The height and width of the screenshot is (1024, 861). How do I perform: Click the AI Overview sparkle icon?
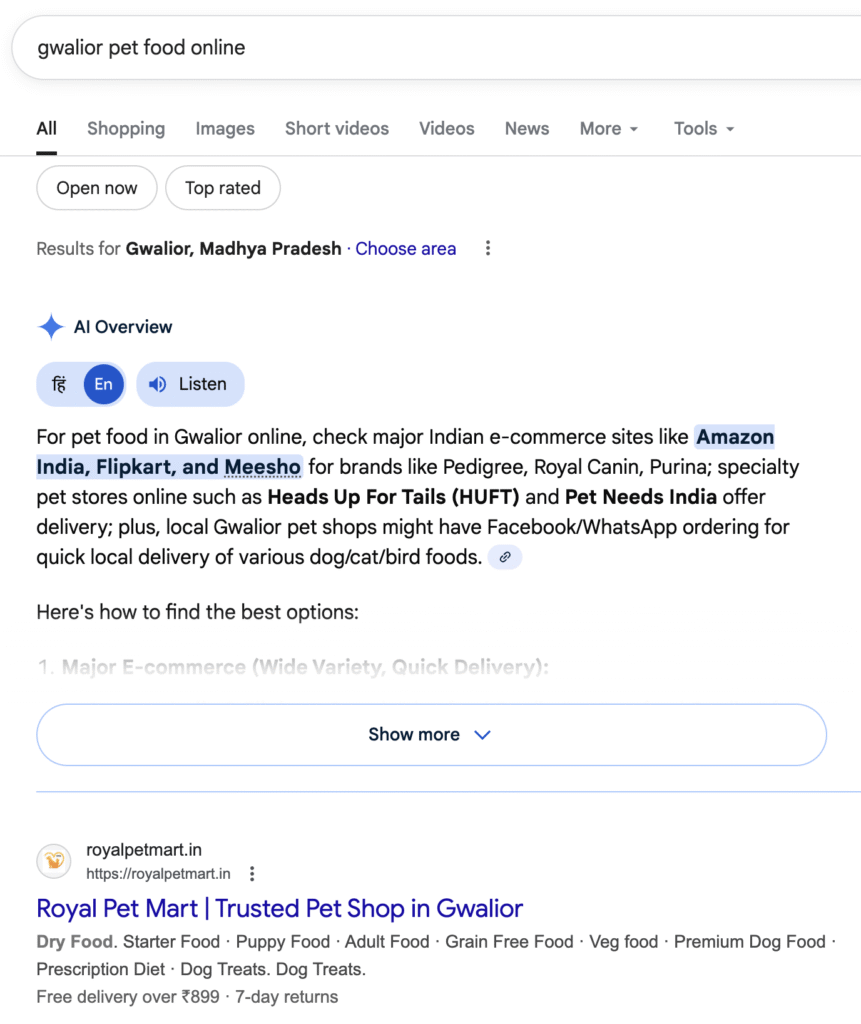click(50, 327)
